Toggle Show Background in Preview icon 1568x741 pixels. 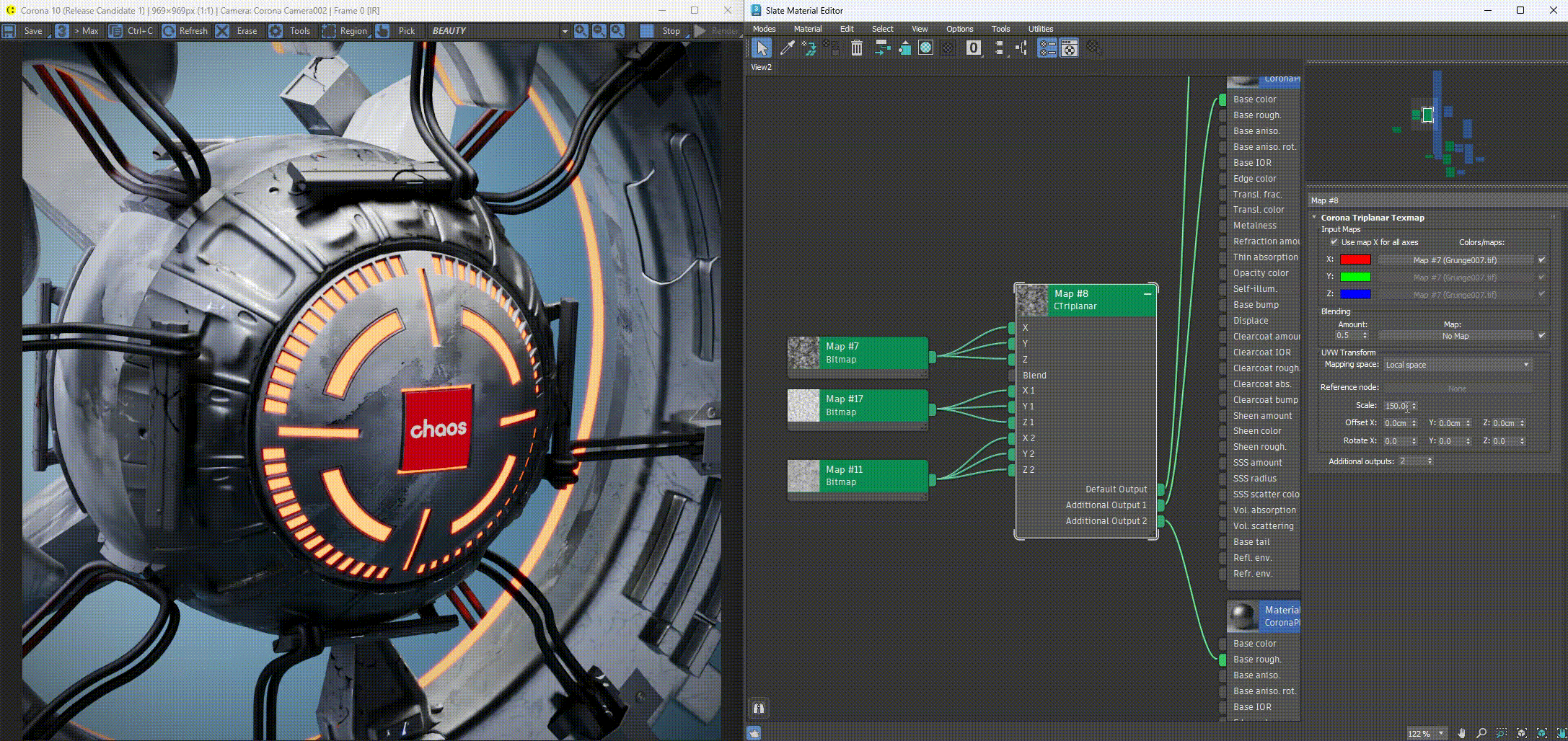coord(948,48)
